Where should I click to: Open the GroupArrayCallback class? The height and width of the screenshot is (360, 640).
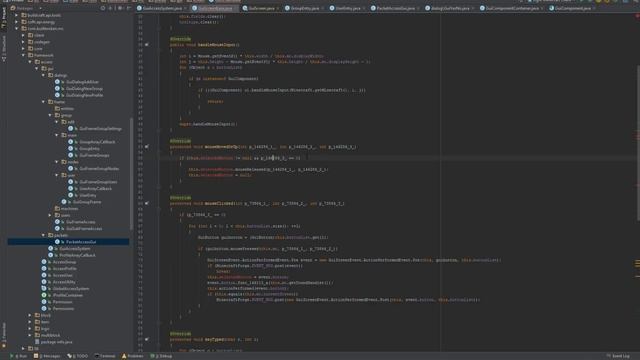97,142
